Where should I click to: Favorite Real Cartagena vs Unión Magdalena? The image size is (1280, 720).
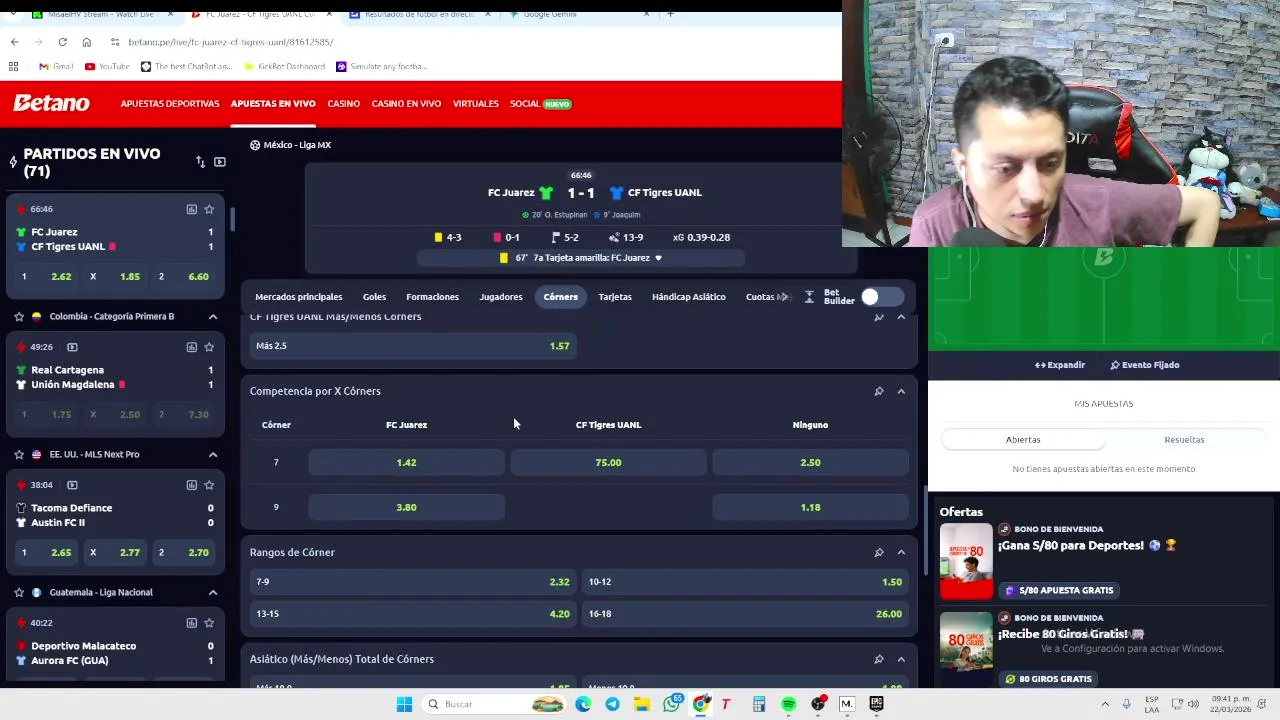click(x=209, y=347)
